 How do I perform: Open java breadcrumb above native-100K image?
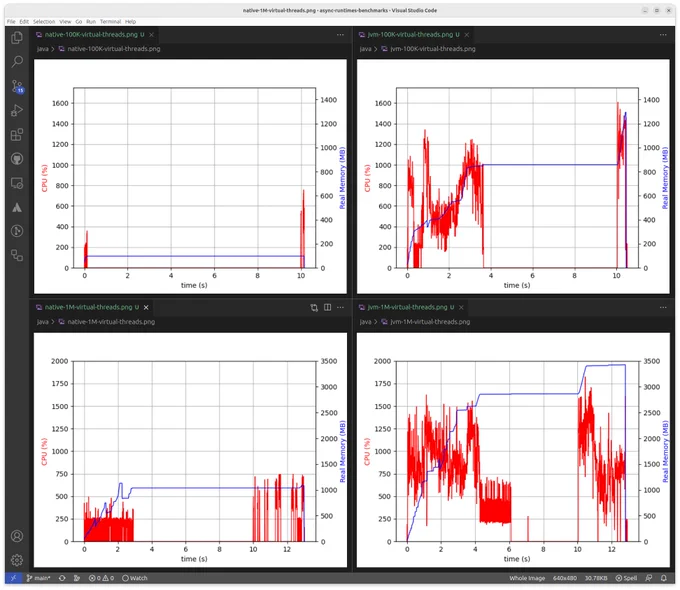pyautogui.click(x=42, y=49)
